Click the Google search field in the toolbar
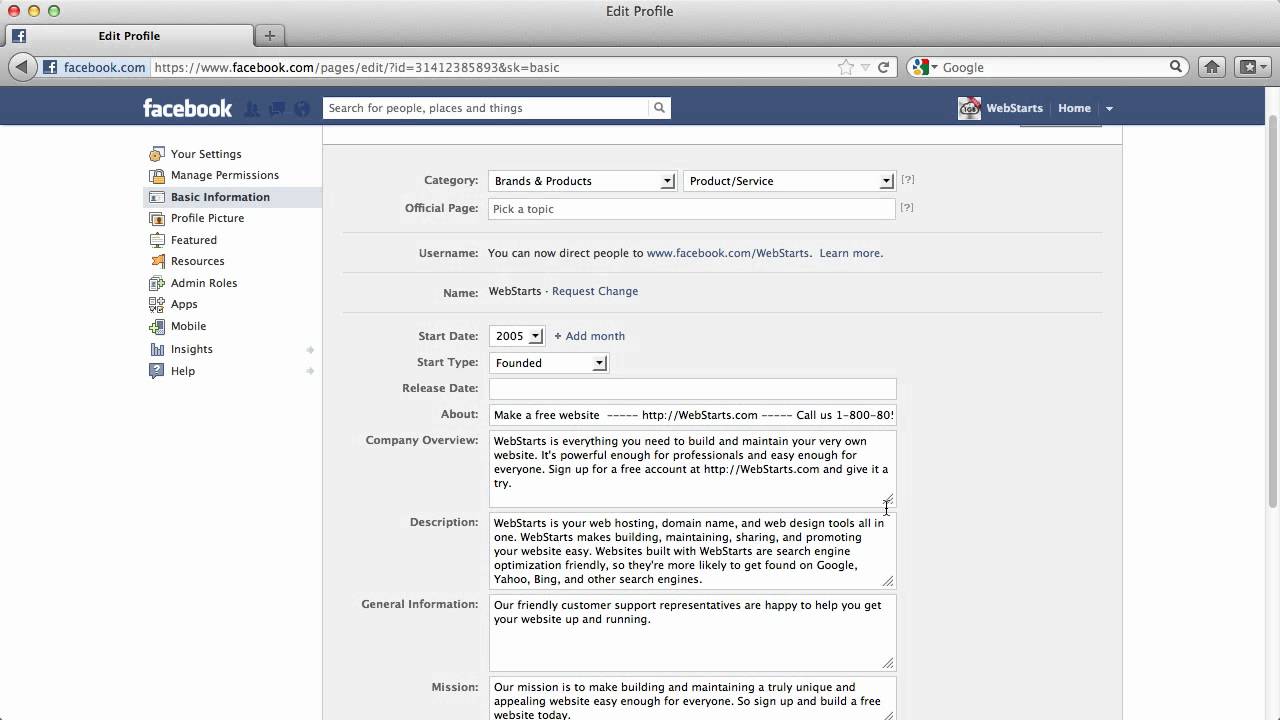The width and height of the screenshot is (1280, 720). [x=1050, y=67]
